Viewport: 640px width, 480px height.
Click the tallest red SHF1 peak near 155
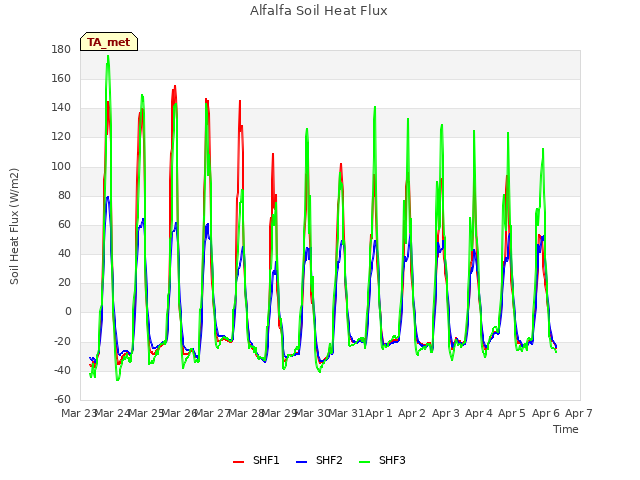point(175,87)
